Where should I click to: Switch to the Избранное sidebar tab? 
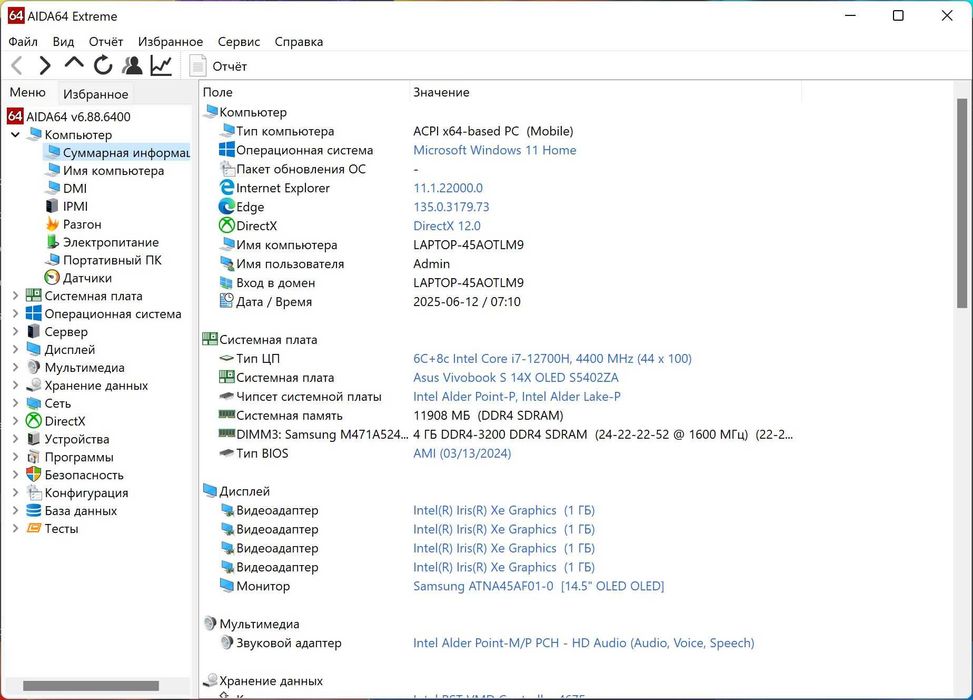click(x=96, y=94)
